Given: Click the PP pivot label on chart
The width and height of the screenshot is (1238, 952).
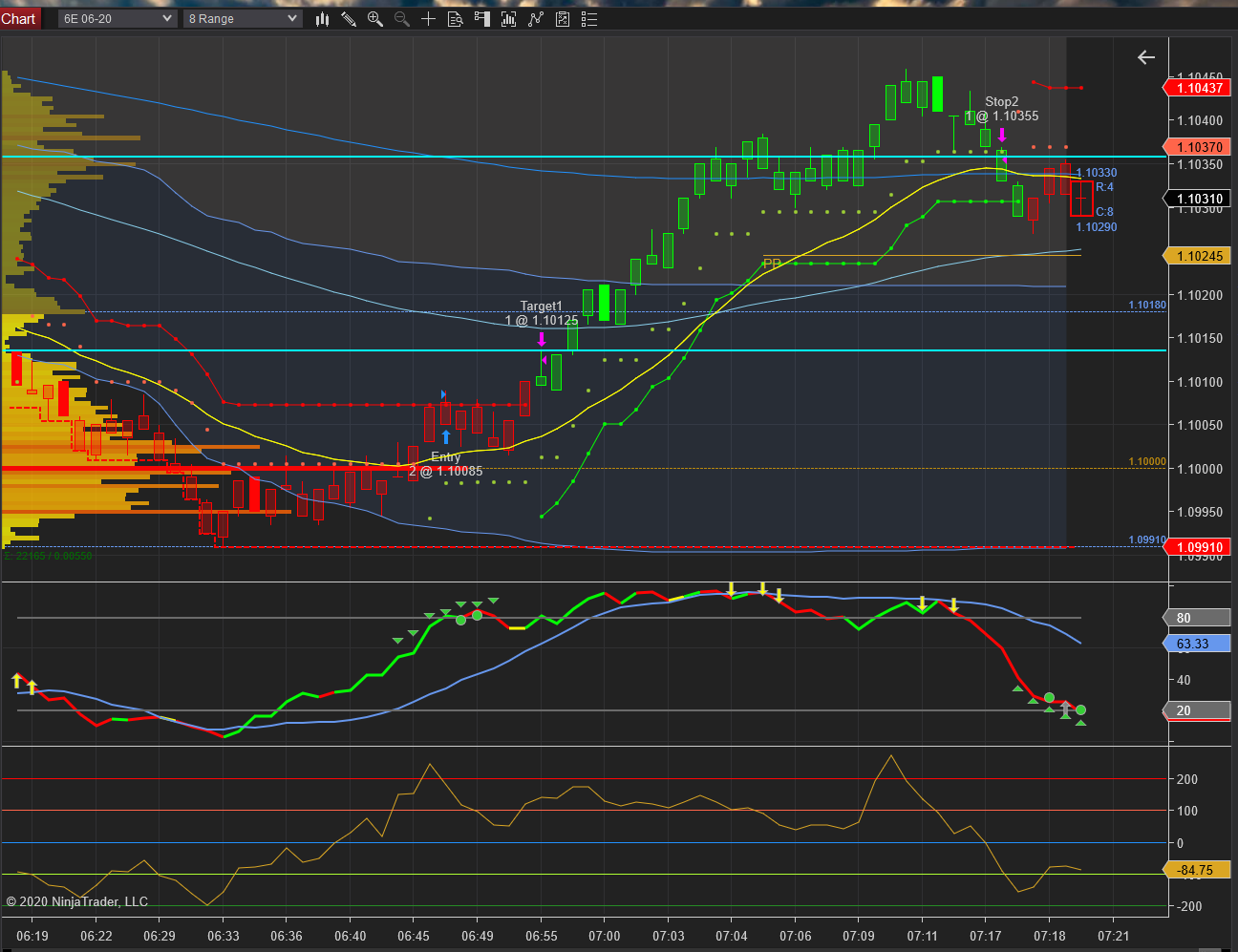Looking at the screenshot, I should [x=772, y=264].
